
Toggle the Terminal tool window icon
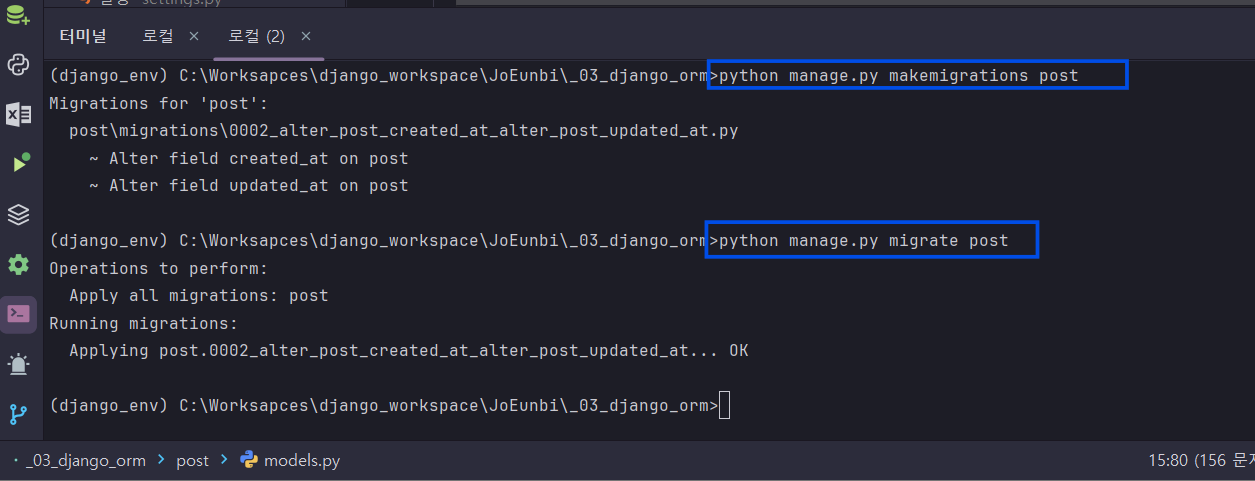coord(18,314)
